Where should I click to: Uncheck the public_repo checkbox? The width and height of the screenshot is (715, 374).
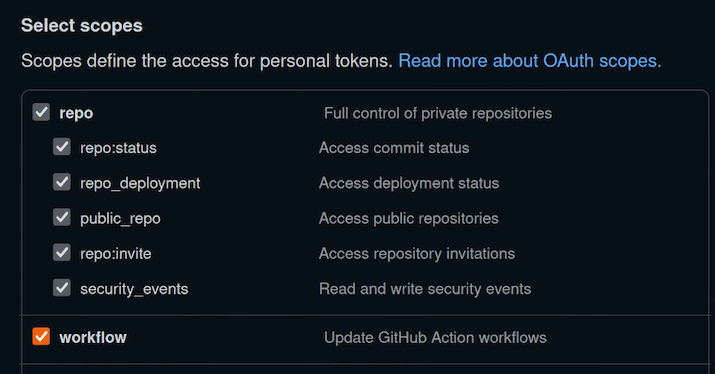coord(62,218)
